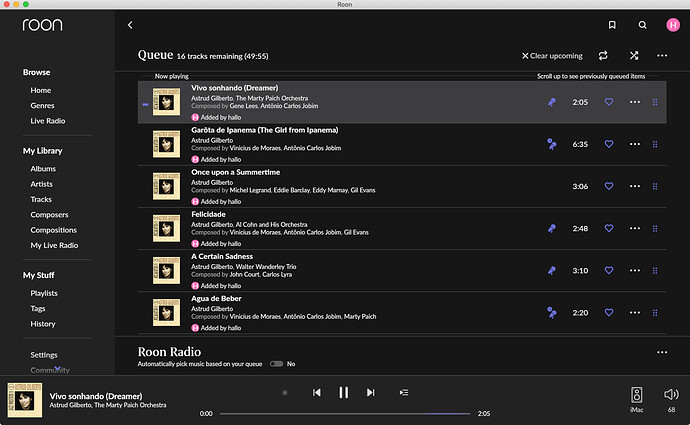Select the iMac audio zone icon
Image resolution: width=690 pixels, height=425 pixels.
pos(636,395)
